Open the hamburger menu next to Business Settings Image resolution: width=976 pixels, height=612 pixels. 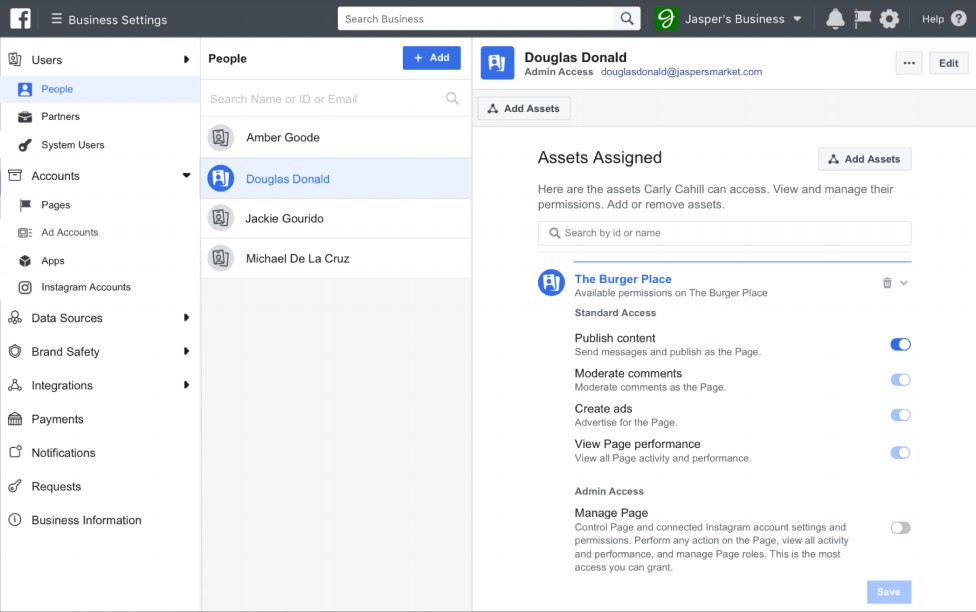tap(56, 19)
